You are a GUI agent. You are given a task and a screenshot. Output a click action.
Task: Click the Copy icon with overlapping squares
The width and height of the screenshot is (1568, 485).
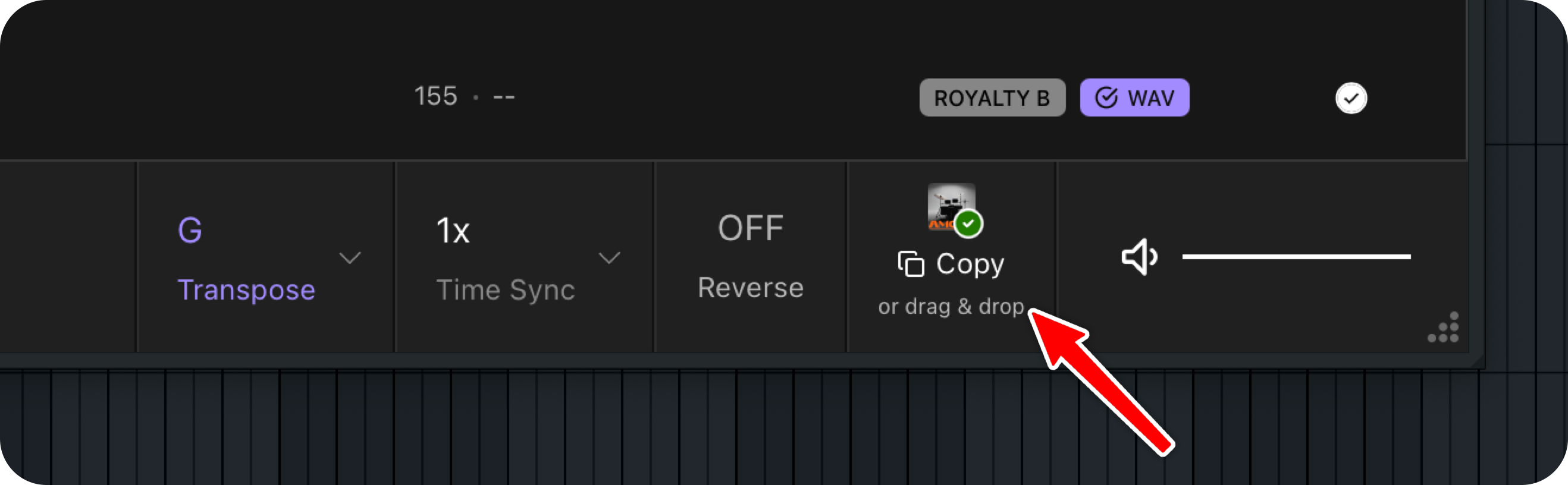tap(911, 264)
